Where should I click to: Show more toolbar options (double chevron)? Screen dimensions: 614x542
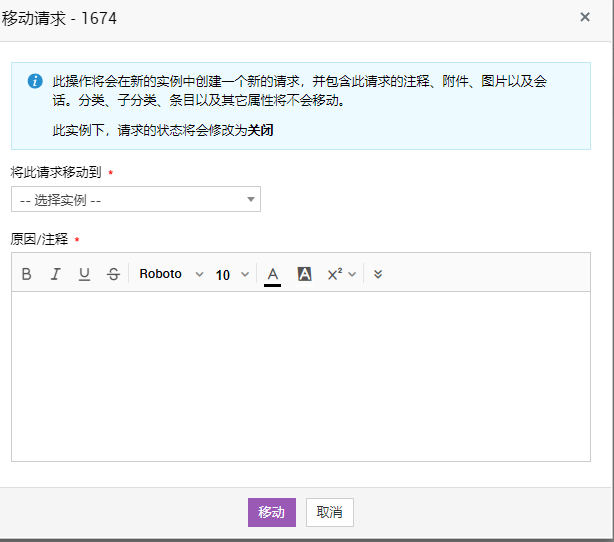click(378, 274)
